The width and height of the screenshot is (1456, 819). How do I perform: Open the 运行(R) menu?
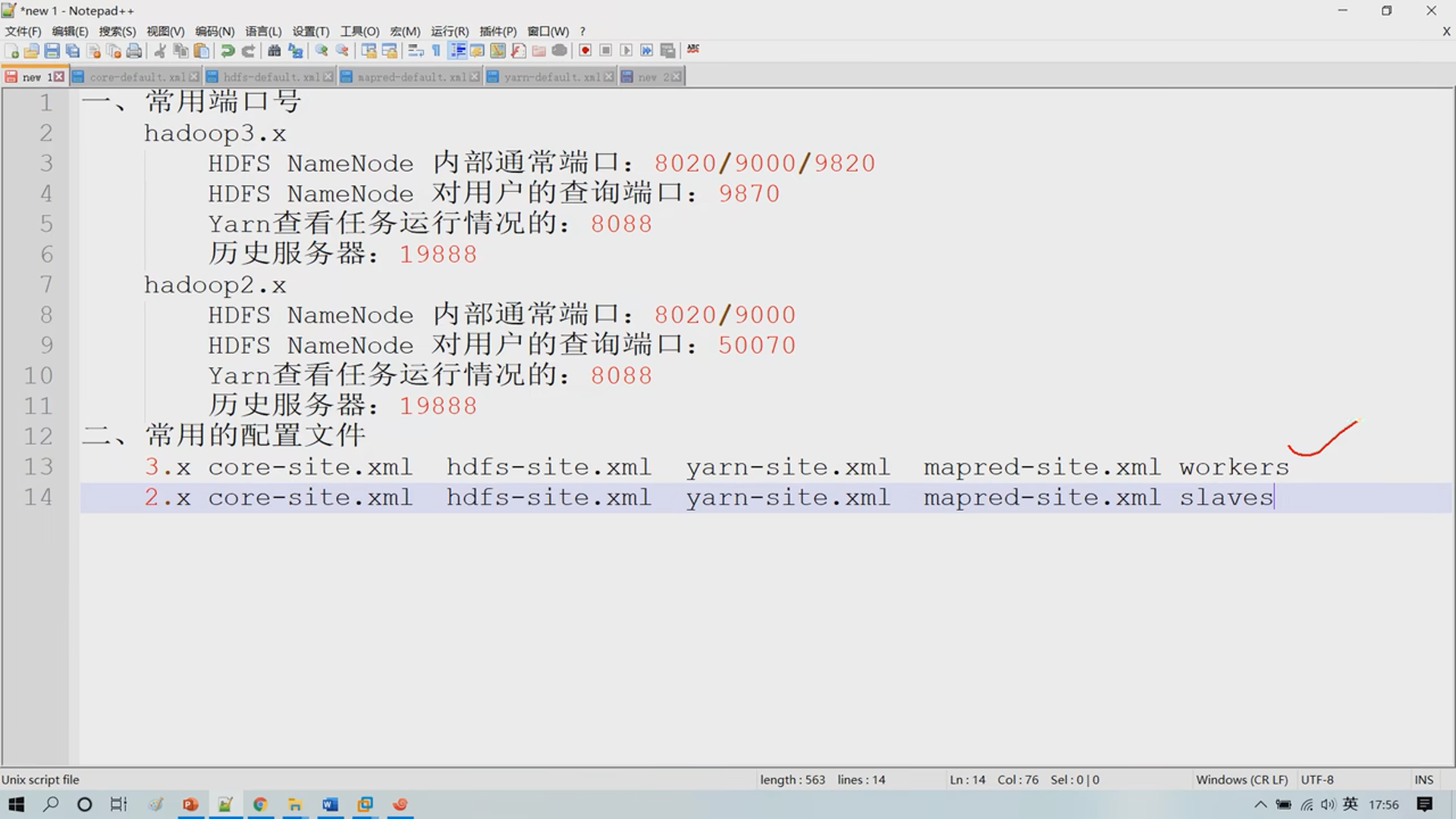(450, 31)
